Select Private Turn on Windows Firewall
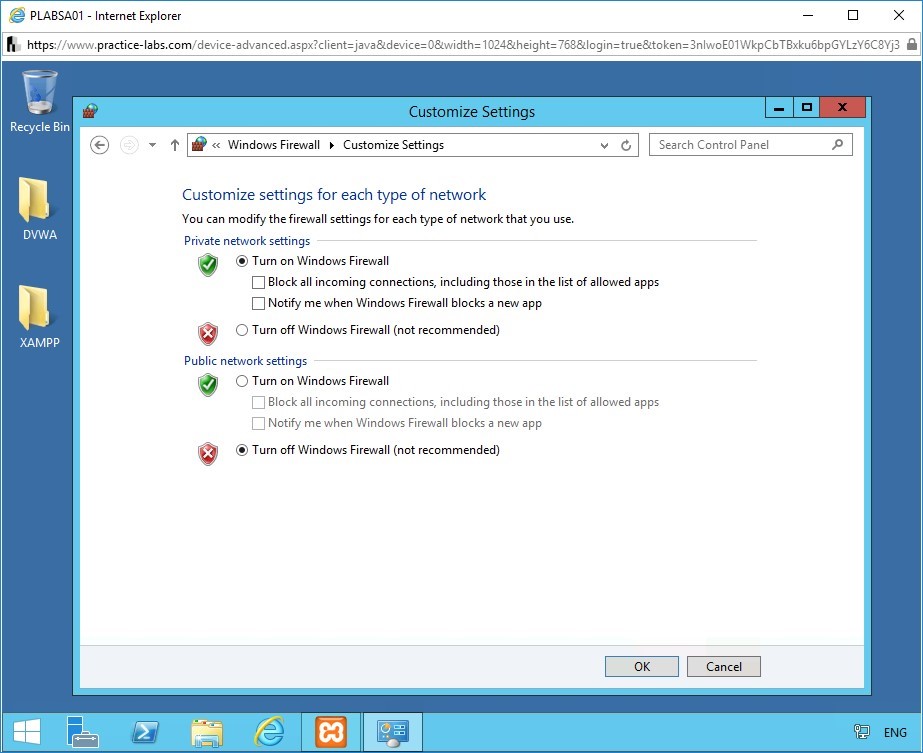923x753 pixels. (x=242, y=261)
